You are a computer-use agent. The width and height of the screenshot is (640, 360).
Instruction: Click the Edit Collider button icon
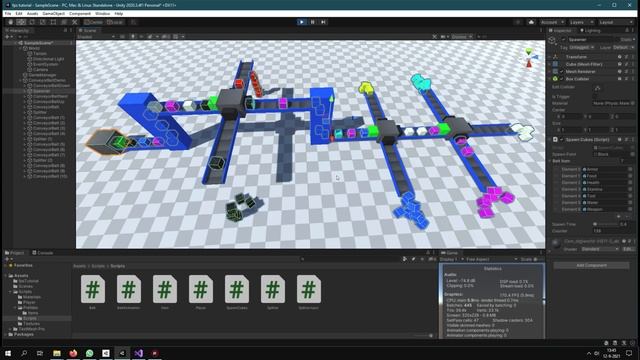[x=598, y=88]
